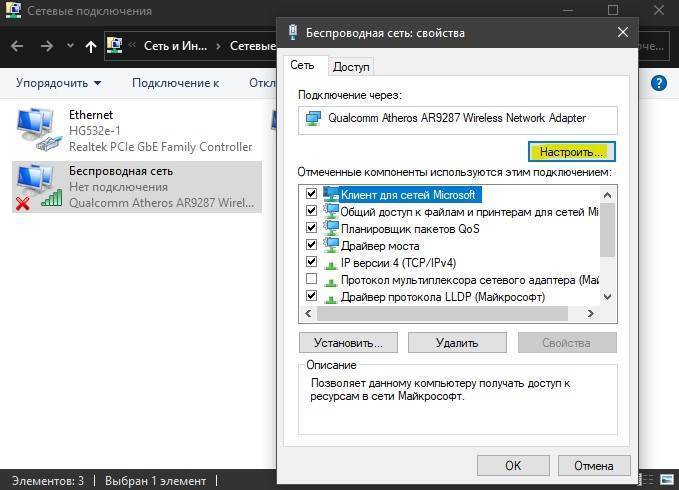
Task: Click the Explorer window title icon
Action: pos(13,10)
